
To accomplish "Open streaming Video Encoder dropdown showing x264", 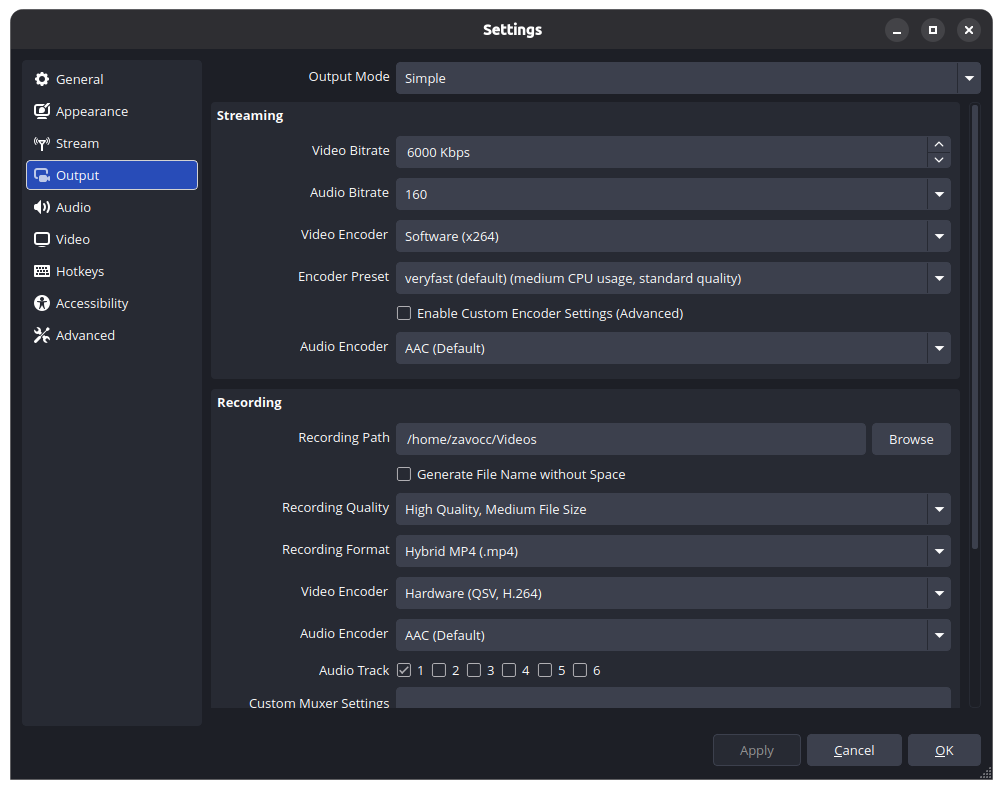I will [x=673, y=236].
